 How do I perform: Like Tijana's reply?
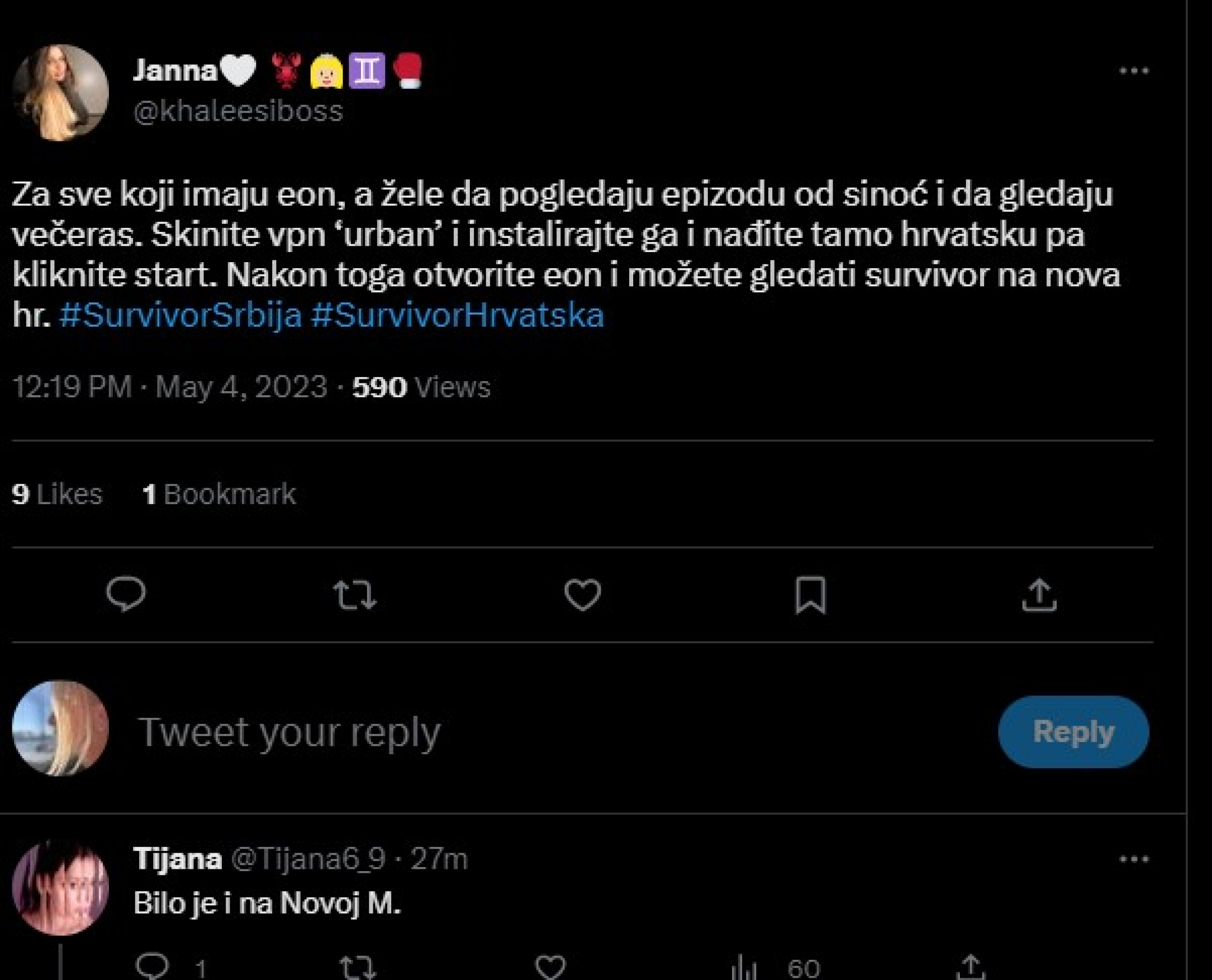tap(550, 967)
